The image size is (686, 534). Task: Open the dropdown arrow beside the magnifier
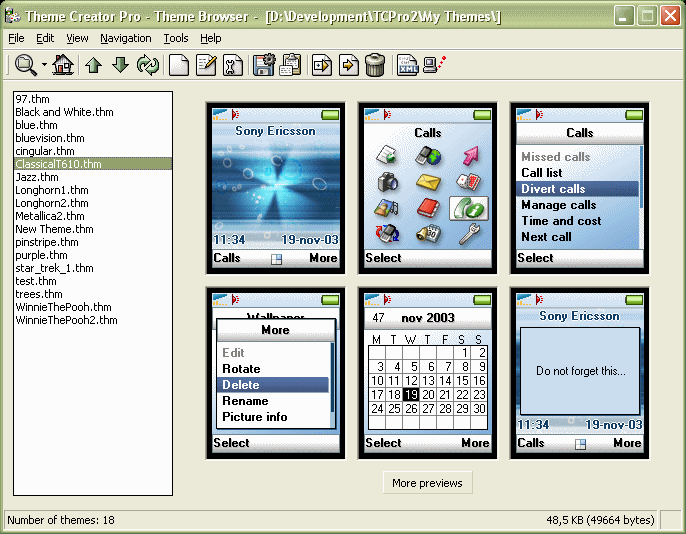pyautogui.click(x=45, y=65)
